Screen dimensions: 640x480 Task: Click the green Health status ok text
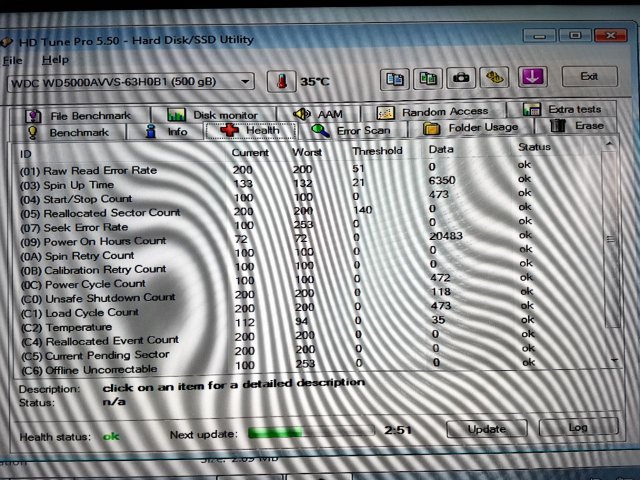tap(111, 437)
